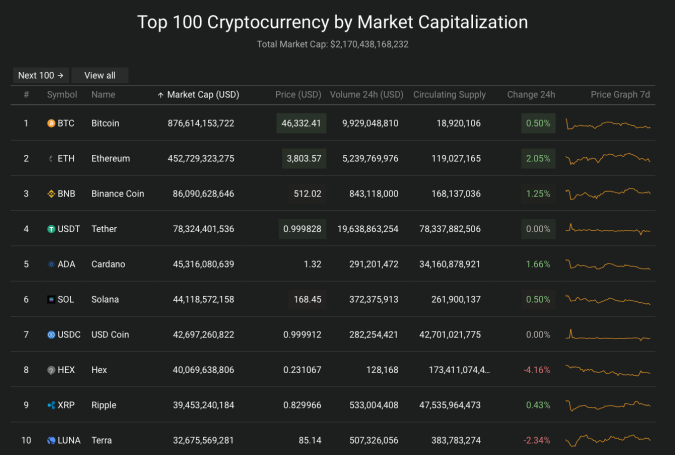
Task: Click Cardano 1.66% change value
Action: (x=538, y=264)
